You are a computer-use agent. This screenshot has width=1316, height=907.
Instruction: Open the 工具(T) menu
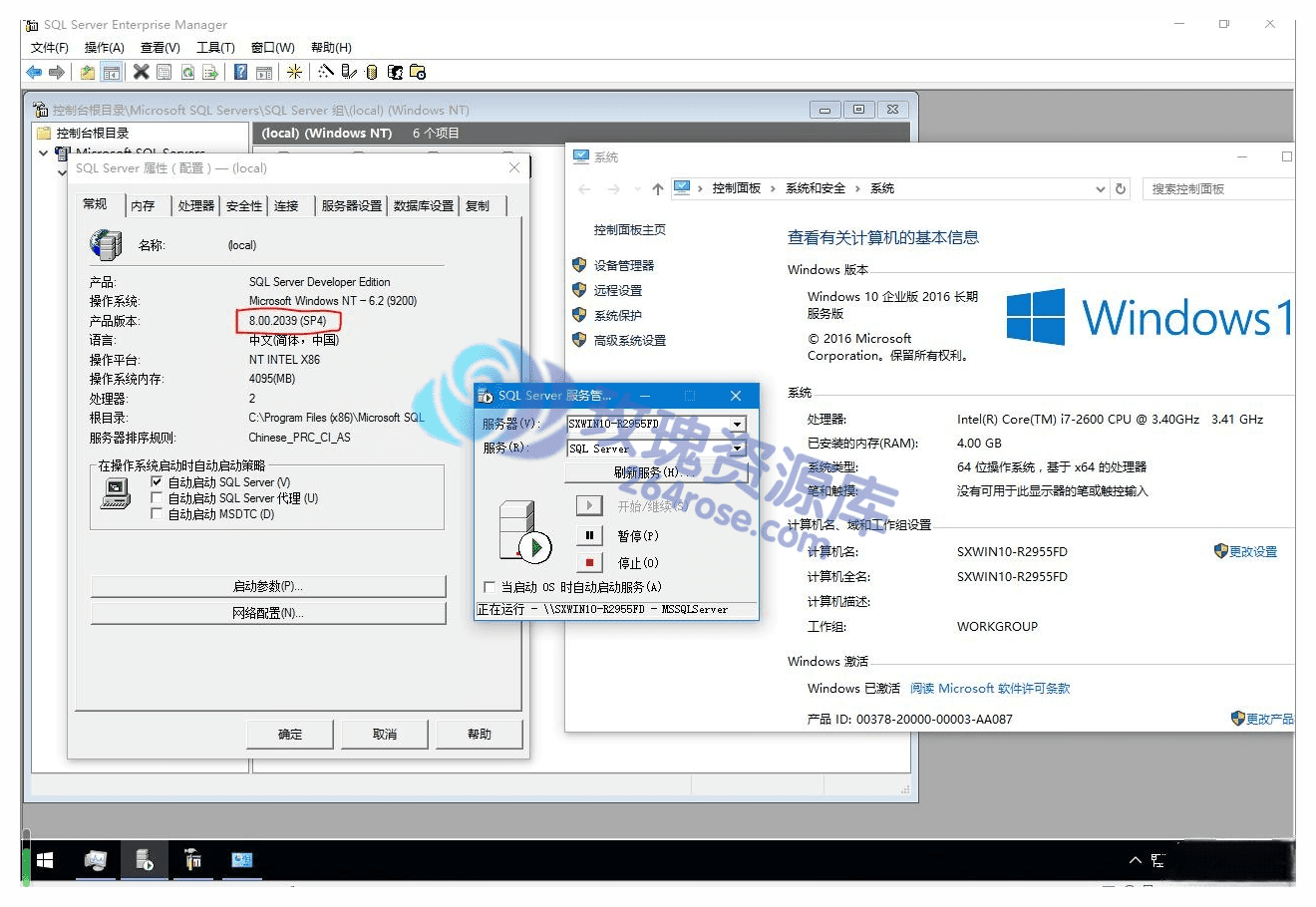[215, 47]
